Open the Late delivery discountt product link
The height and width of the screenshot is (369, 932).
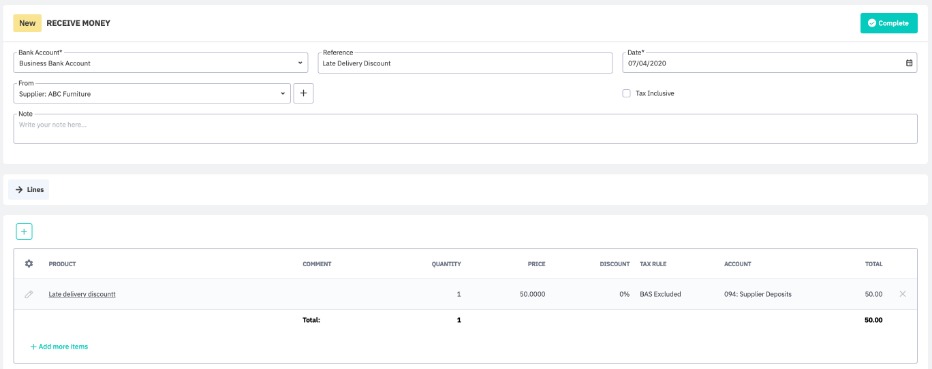pyautogui.click(x=82, y=294)
